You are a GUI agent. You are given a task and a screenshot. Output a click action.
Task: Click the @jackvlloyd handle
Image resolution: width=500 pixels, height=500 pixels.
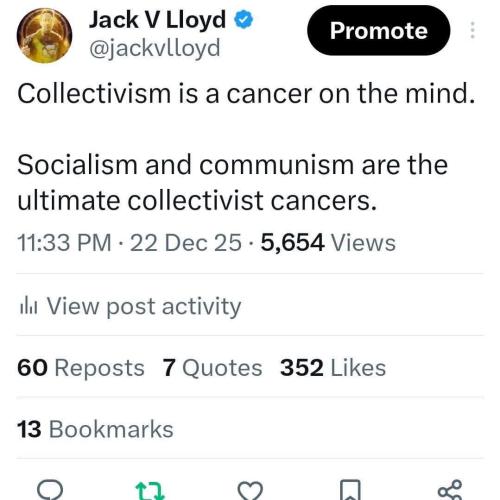point(155,48)
